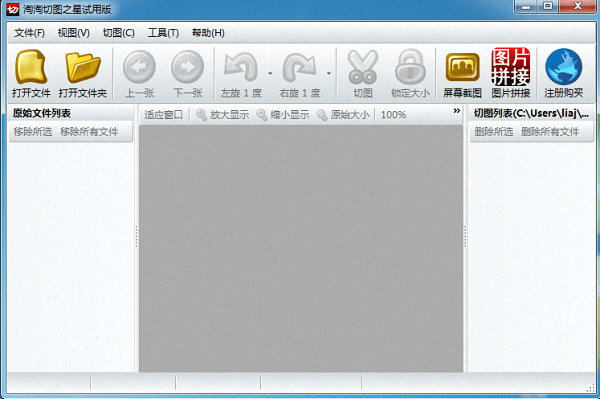Open a folder with 打开文件夹 icon

pyautogui.click(x=83, y=73)
